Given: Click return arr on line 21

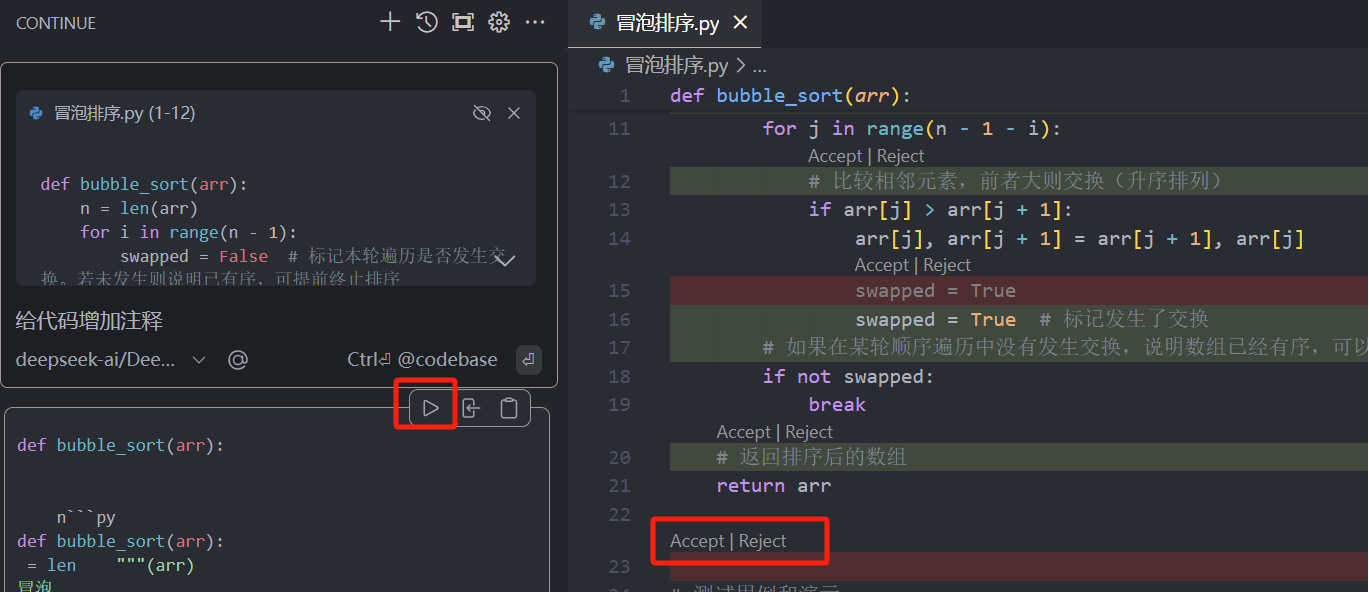Looking at the screenshot, I should (773, 486).
